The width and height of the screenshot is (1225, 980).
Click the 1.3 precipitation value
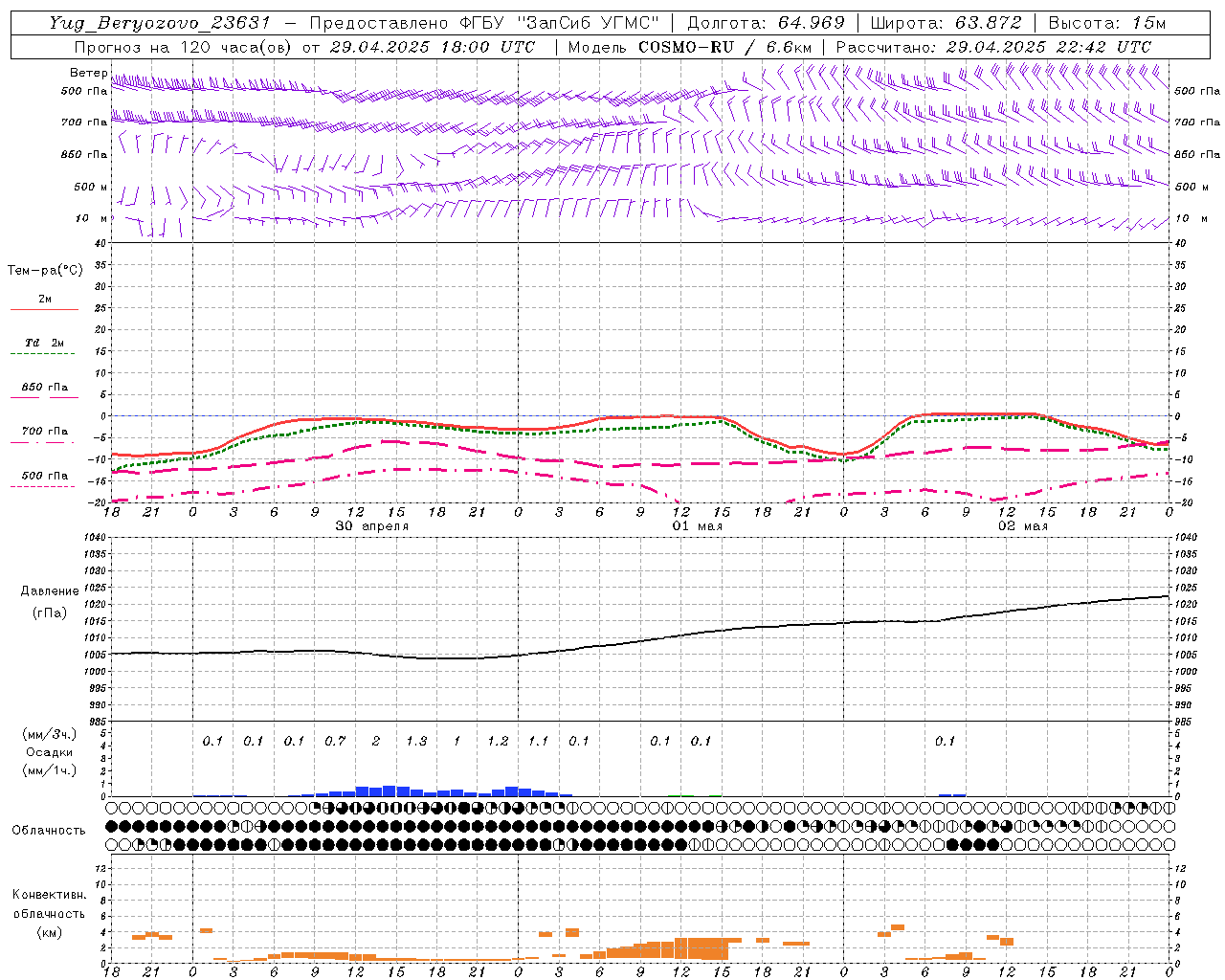pyautogui.click(x=416, y=741)
